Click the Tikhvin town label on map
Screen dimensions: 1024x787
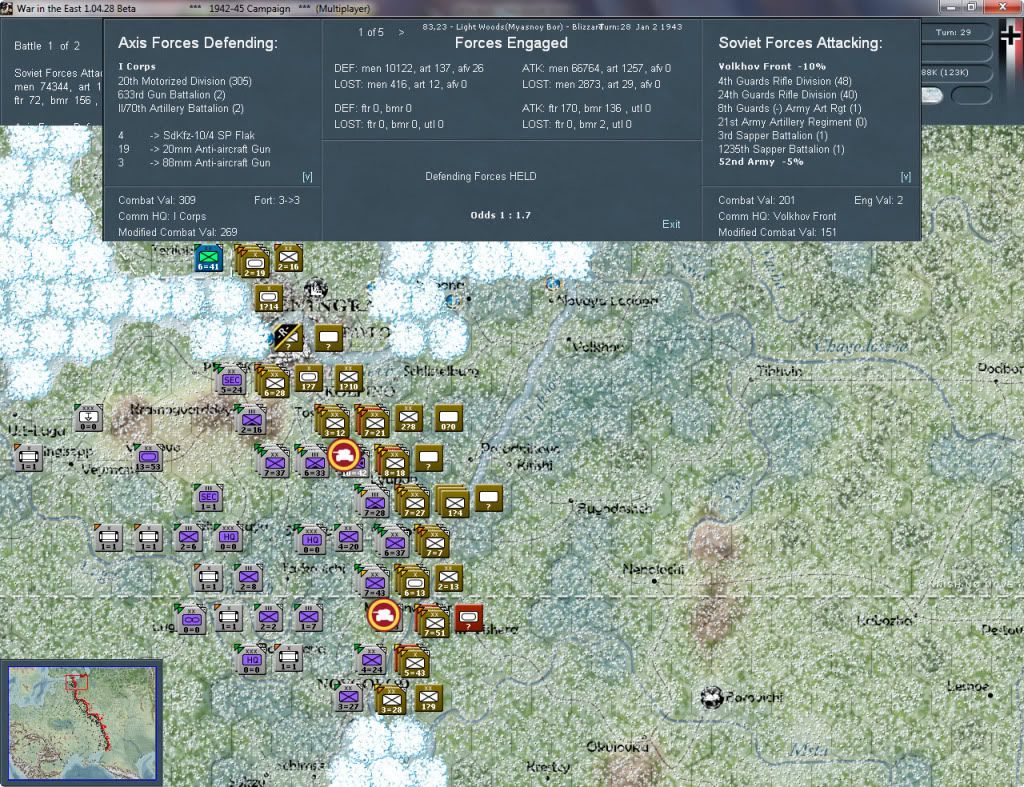pyautogui.click(x=779, y=372)
